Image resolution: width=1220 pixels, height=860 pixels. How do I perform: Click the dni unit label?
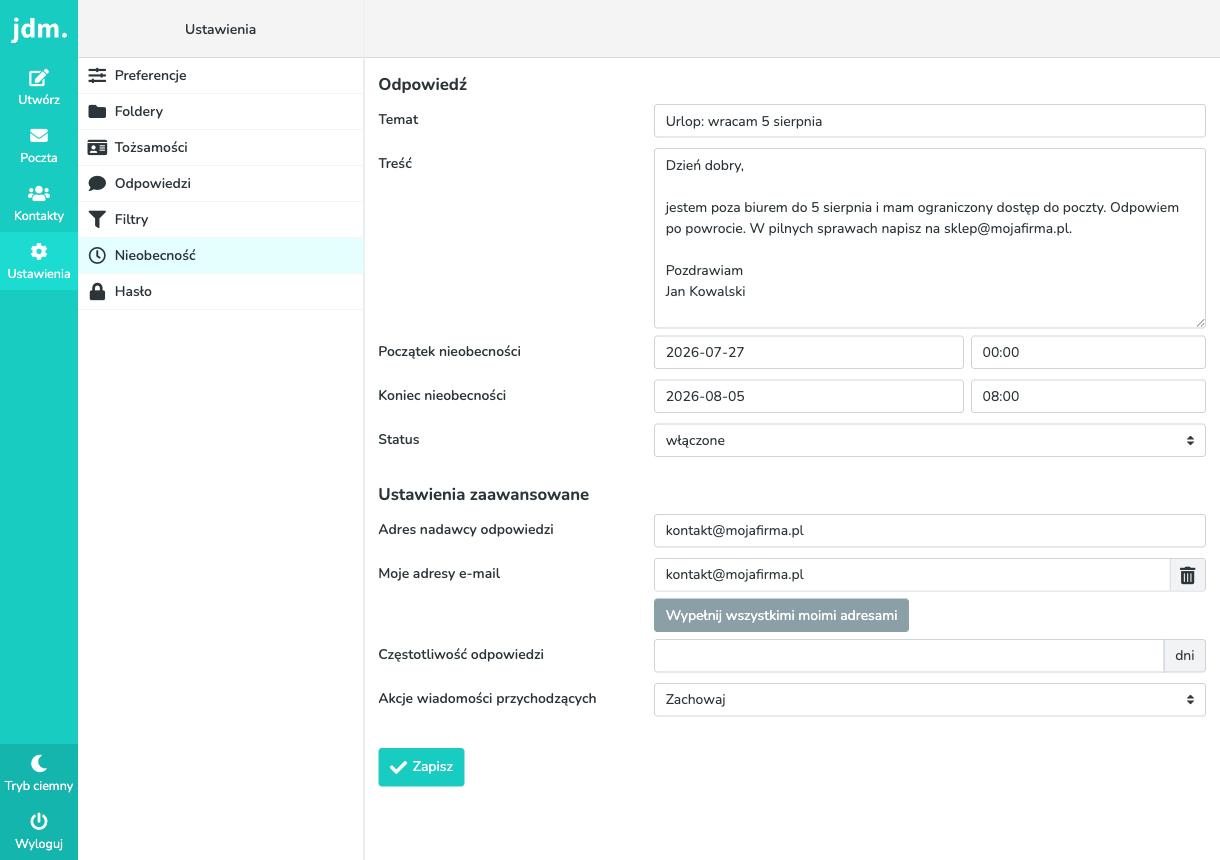1185,656
